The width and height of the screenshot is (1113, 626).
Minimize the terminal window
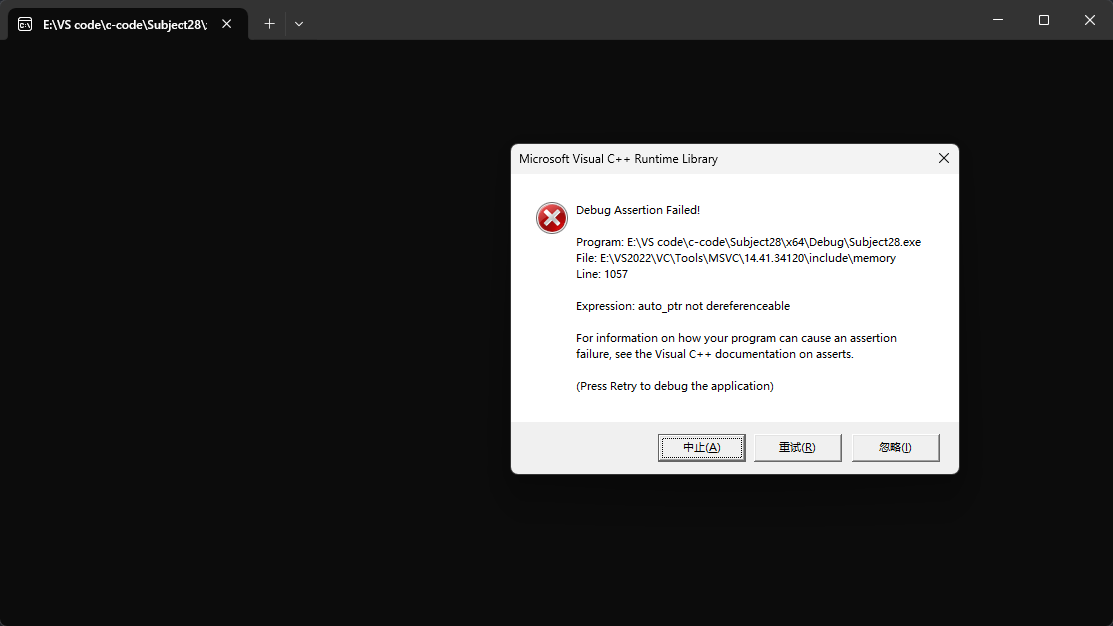click(998, 20)
